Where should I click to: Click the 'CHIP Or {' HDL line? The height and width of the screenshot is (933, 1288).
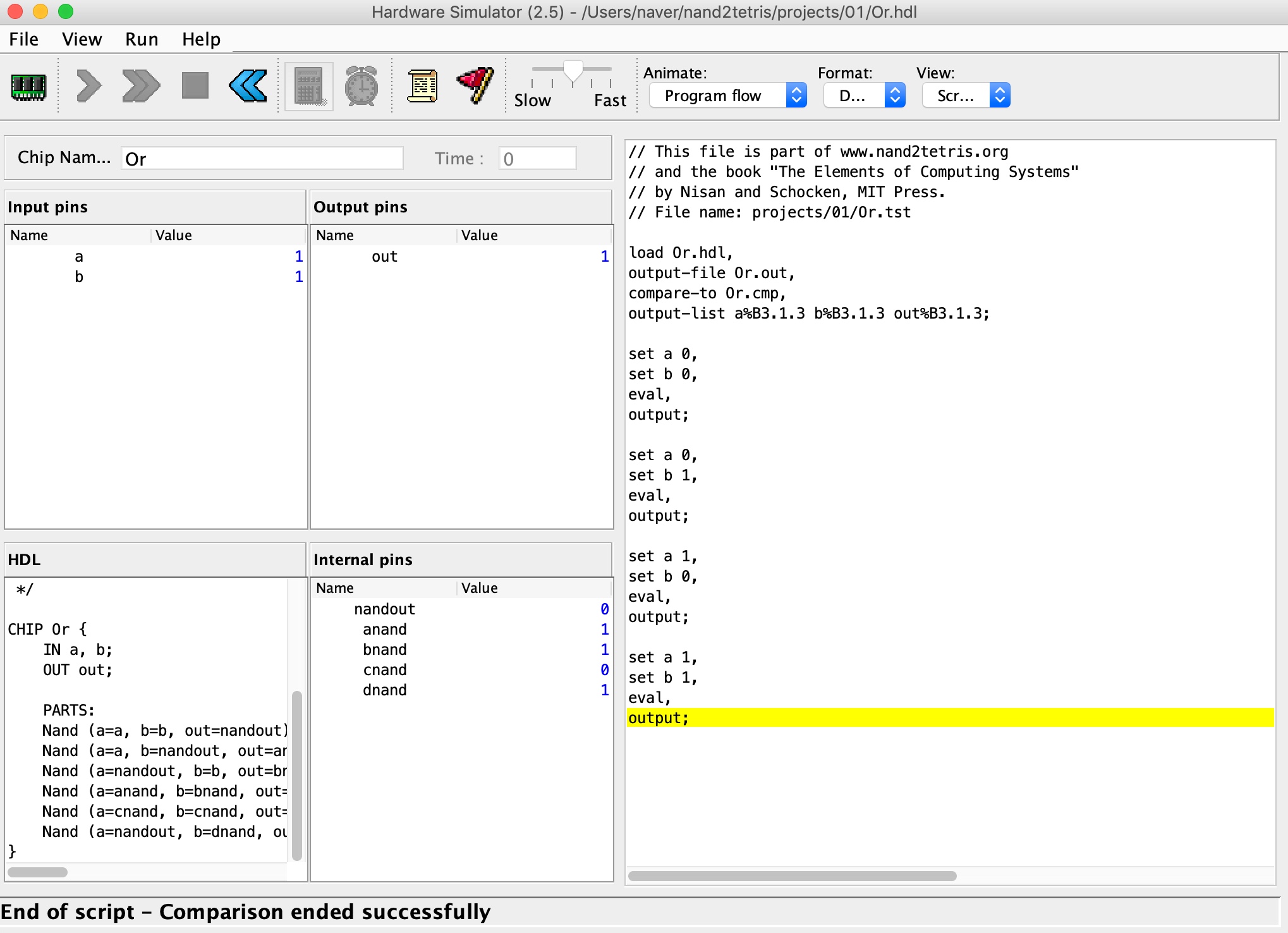(47, 630)
